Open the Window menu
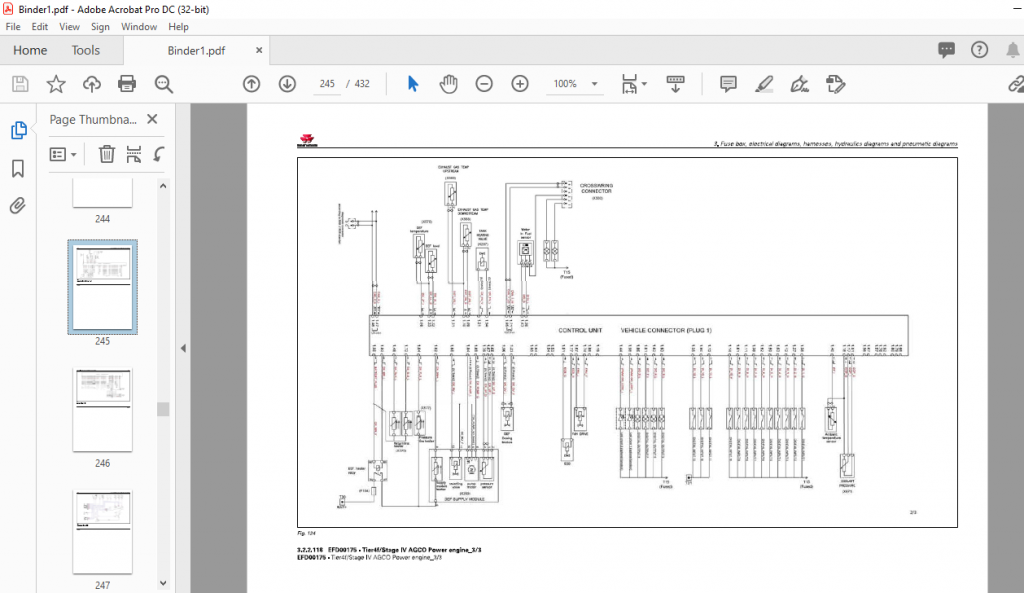Image resolution: width=1024 pixels, height=593 pixels. coord(138,27)
